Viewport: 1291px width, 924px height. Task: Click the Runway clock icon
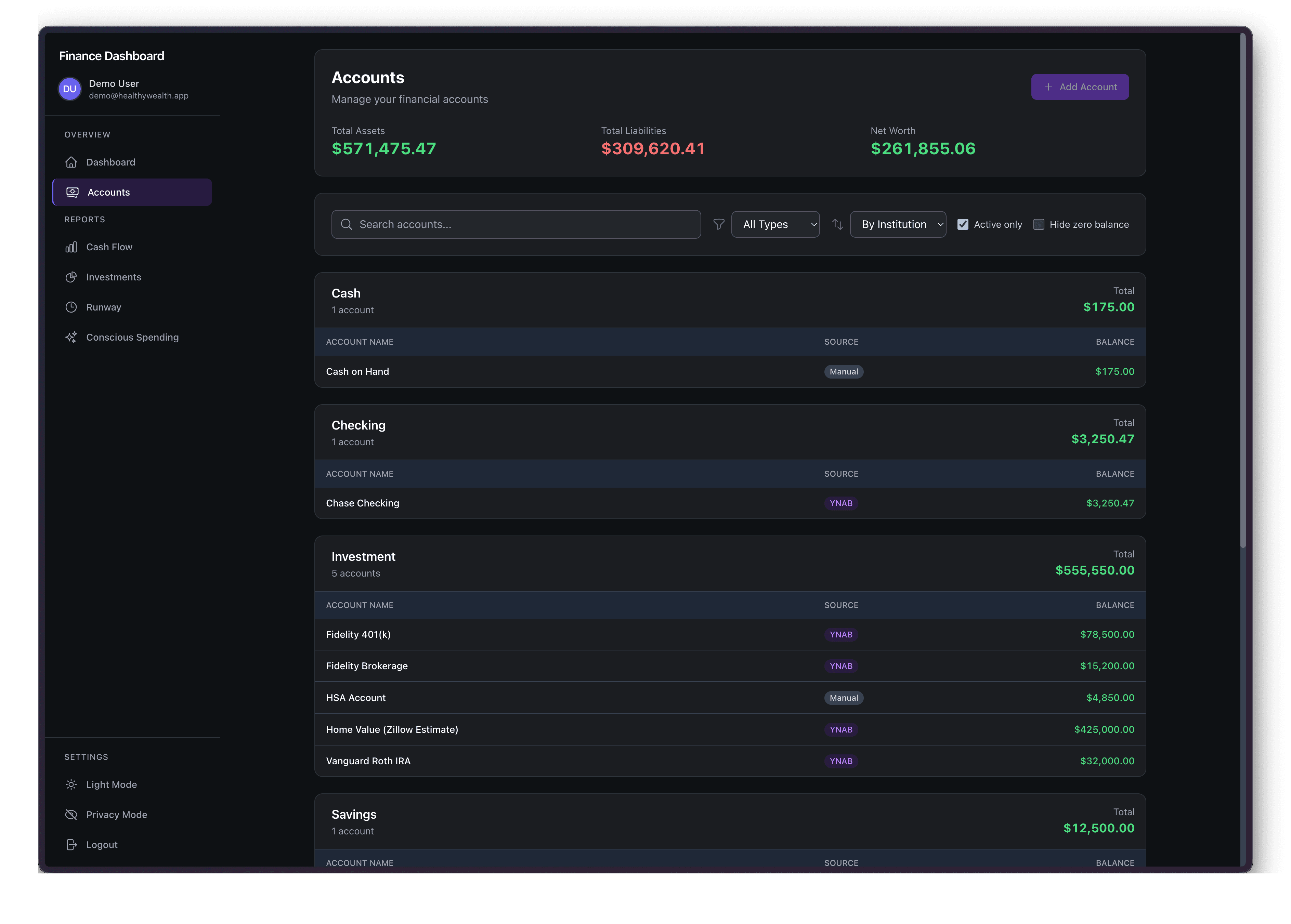click(71, 307)
